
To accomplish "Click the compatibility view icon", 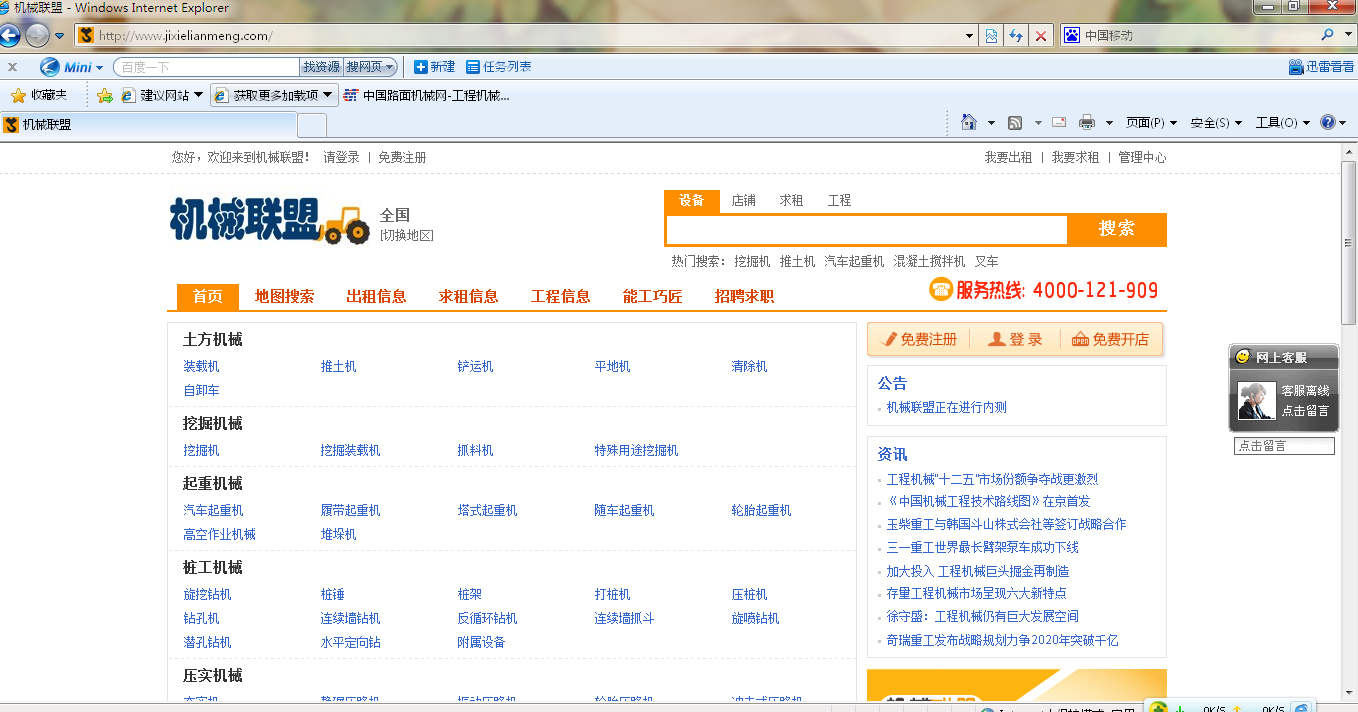I will click(991, 36).
